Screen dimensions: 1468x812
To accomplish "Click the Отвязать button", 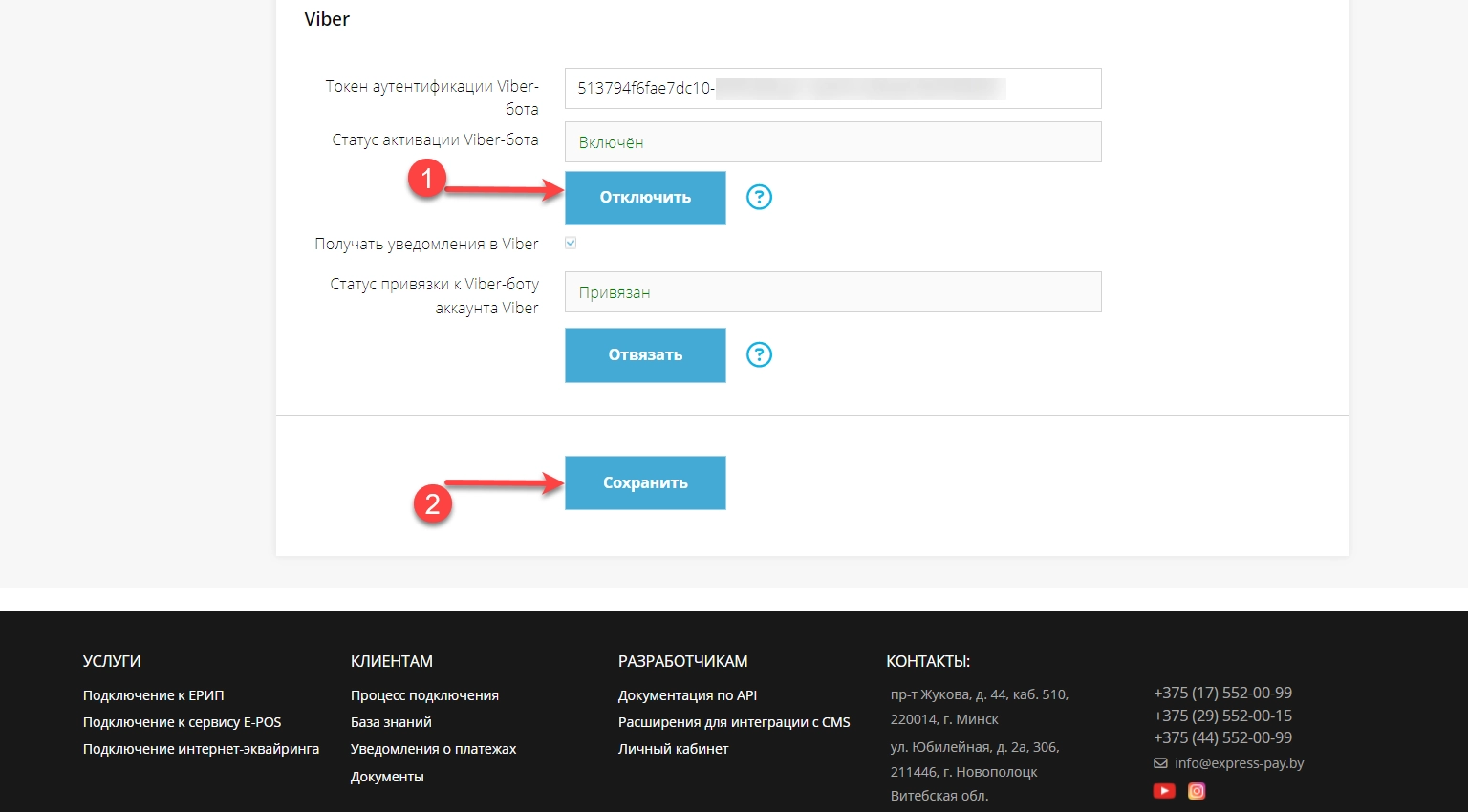I will 645,355.
